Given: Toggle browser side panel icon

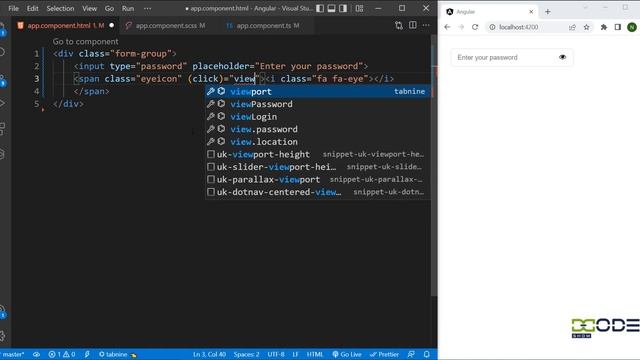Looking at the screenshot, I should click(618, 27).
